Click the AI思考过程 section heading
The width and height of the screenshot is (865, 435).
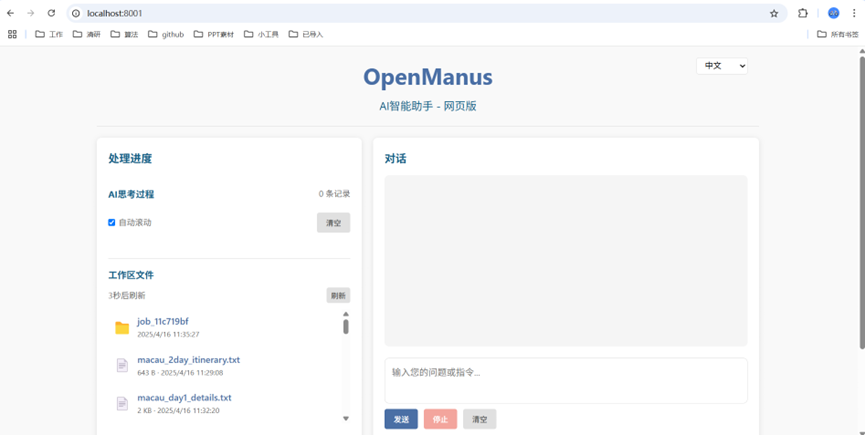coord(131,194)
